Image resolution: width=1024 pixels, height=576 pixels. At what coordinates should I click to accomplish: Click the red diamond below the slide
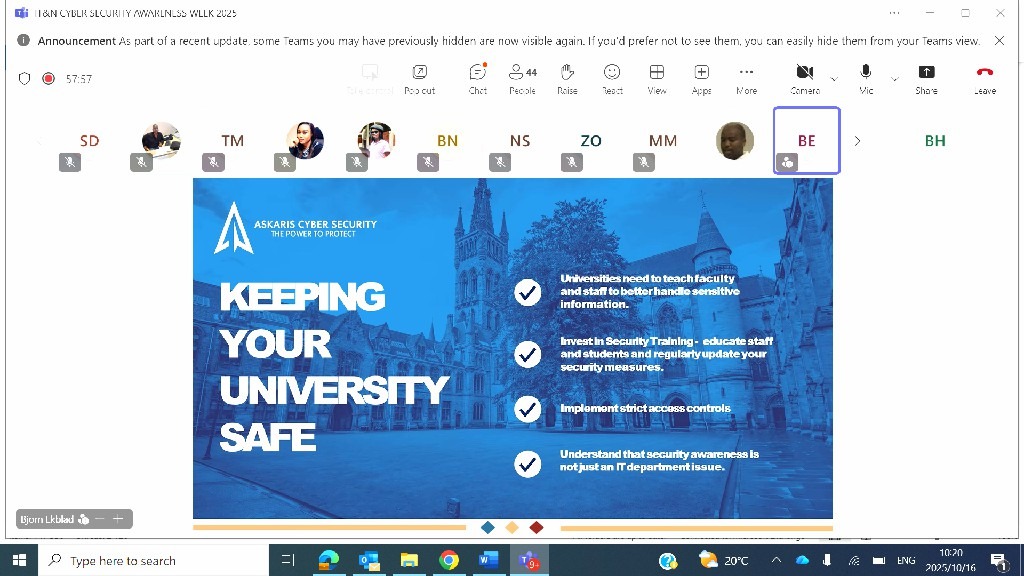536,527
